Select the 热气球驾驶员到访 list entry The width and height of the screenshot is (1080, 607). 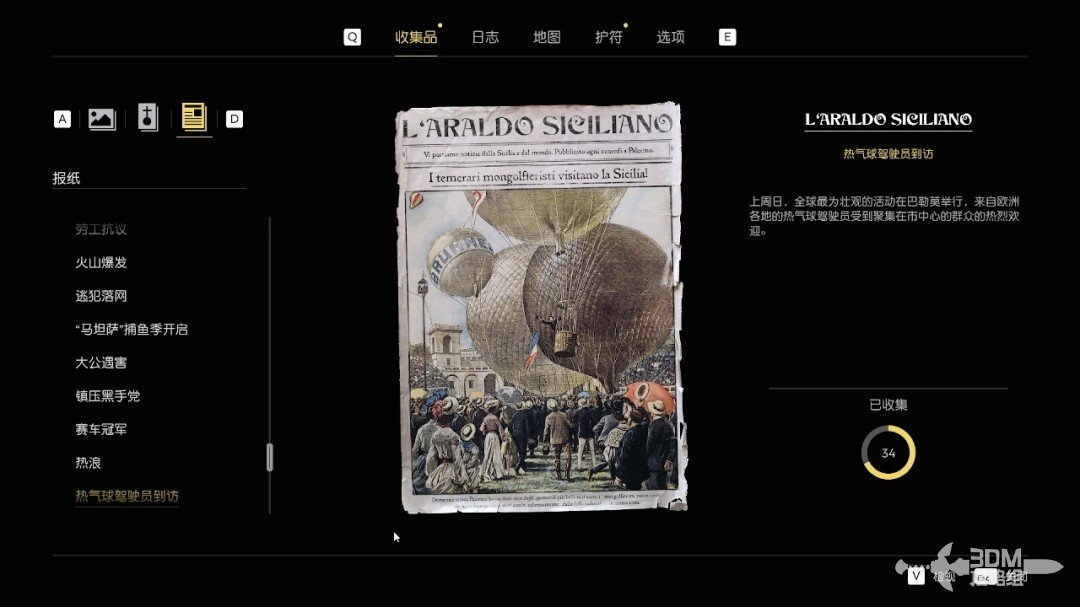point(127,496)
